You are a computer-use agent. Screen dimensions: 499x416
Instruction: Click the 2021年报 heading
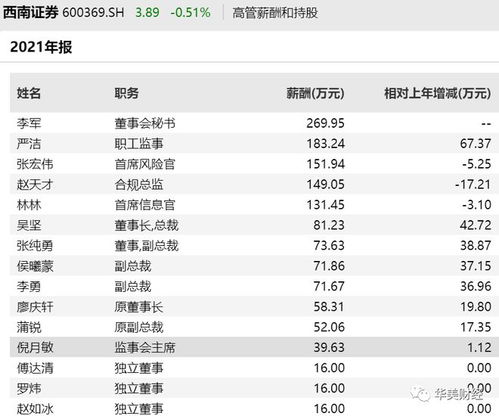pos(41,47)
